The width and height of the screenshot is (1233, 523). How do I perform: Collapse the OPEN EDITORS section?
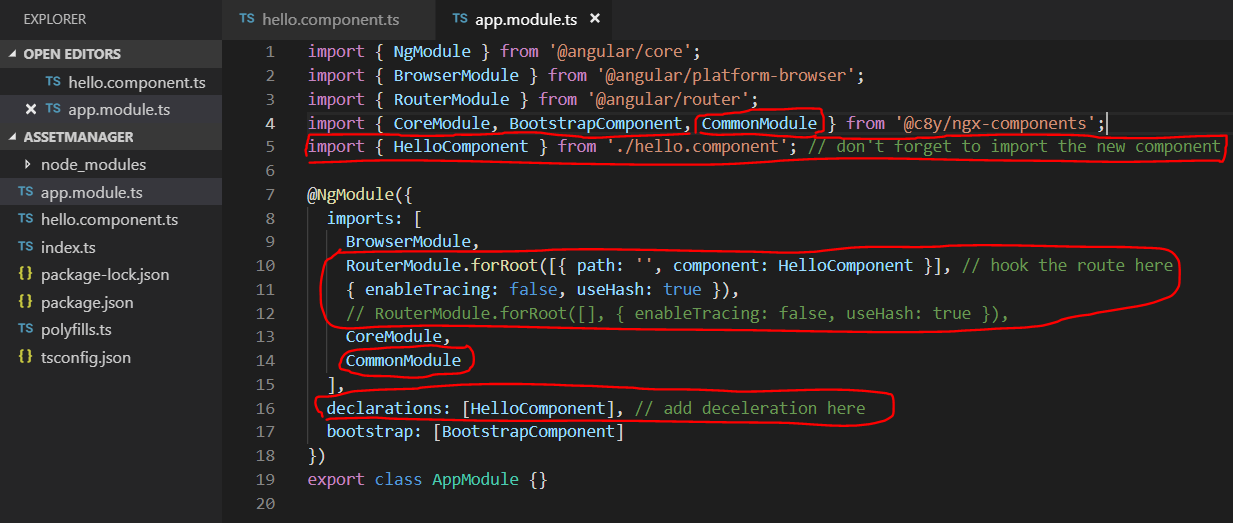pyautogui.click(x=13, y=54)
